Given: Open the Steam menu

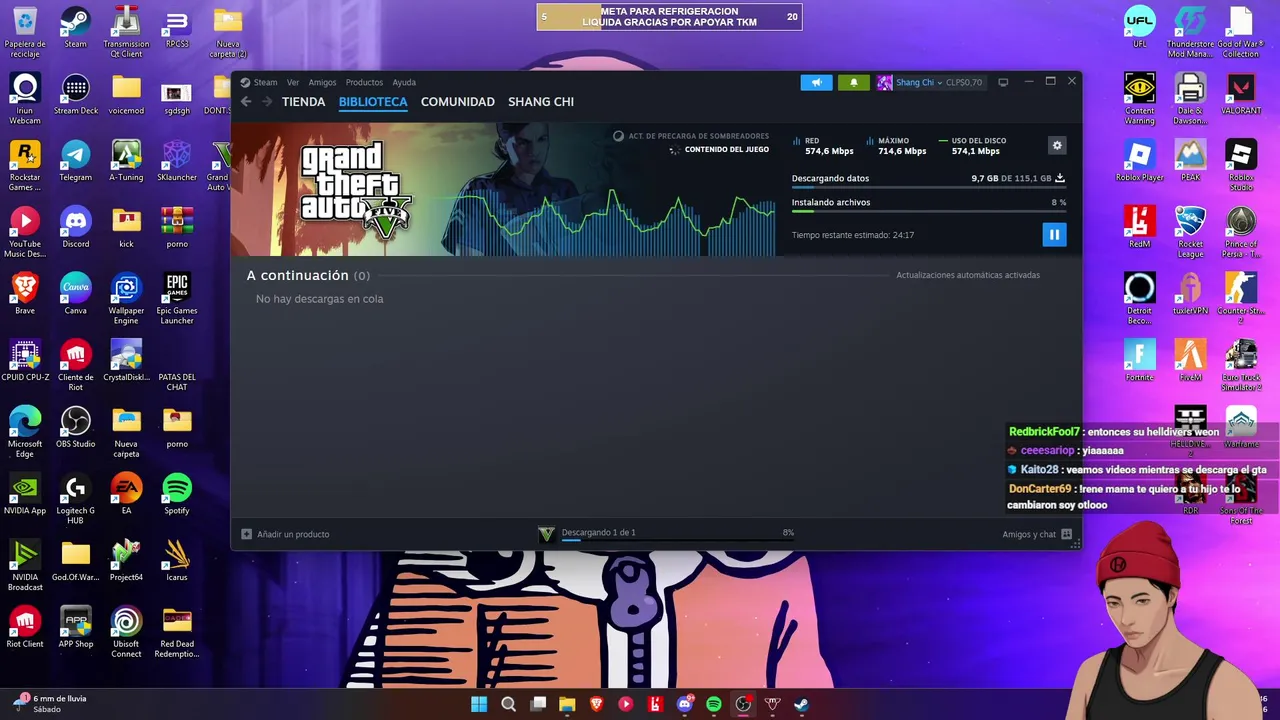Looking at the screenshot, I should [259, 83].
